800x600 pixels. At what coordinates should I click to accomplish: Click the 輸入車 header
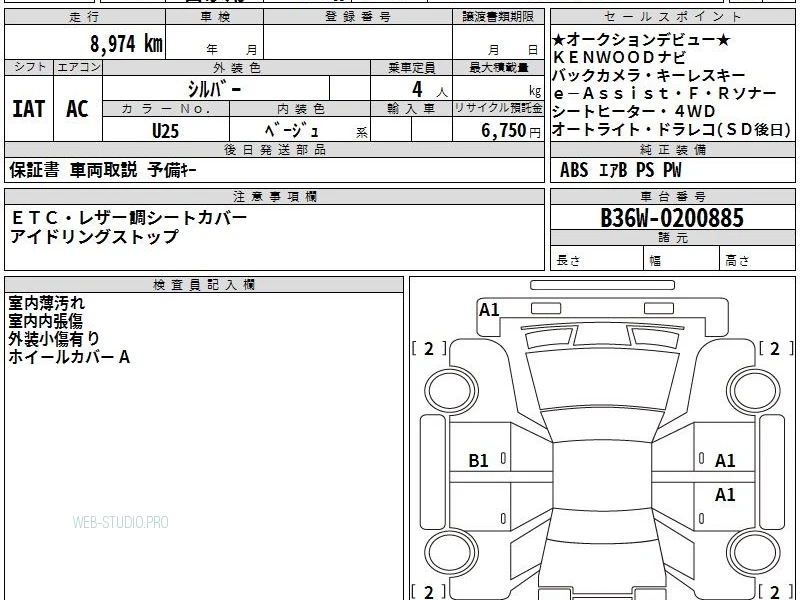[411, 109]
